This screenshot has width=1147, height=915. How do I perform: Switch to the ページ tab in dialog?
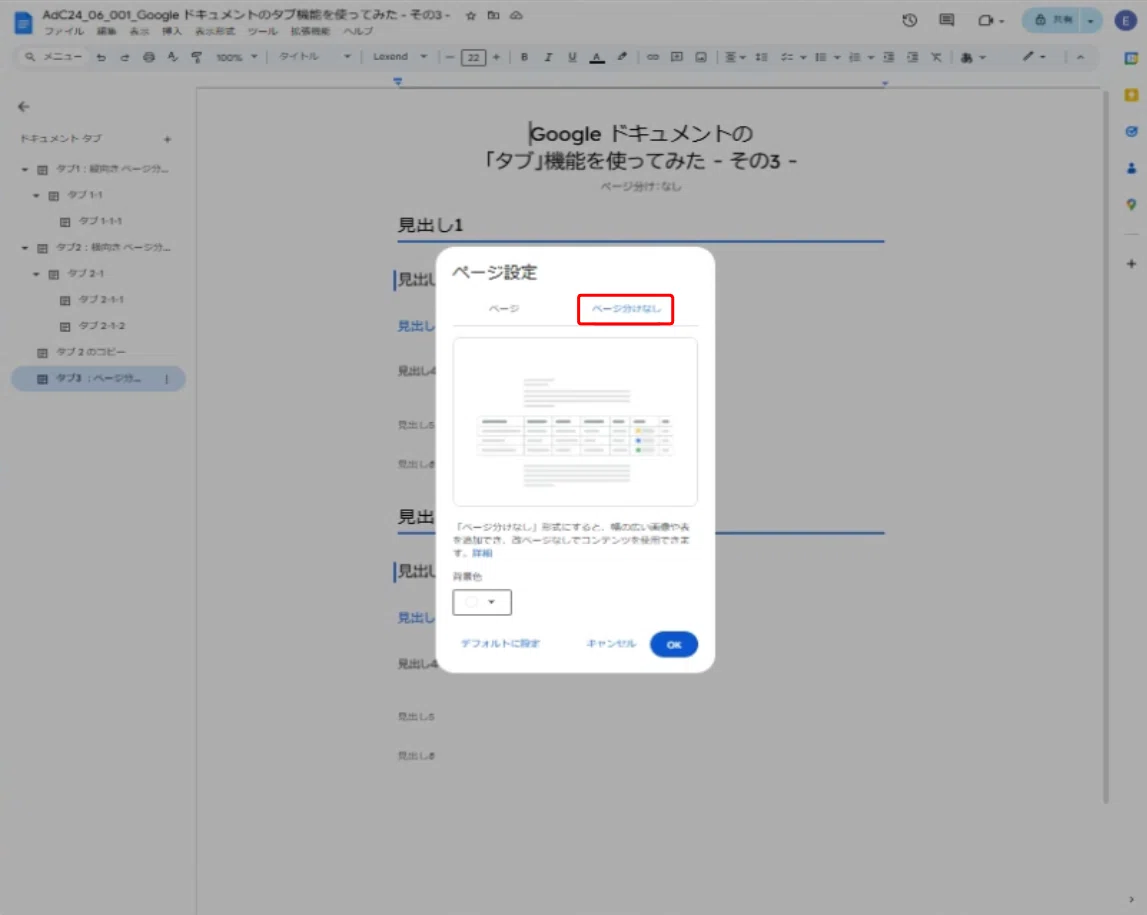[x=504, y=309]
